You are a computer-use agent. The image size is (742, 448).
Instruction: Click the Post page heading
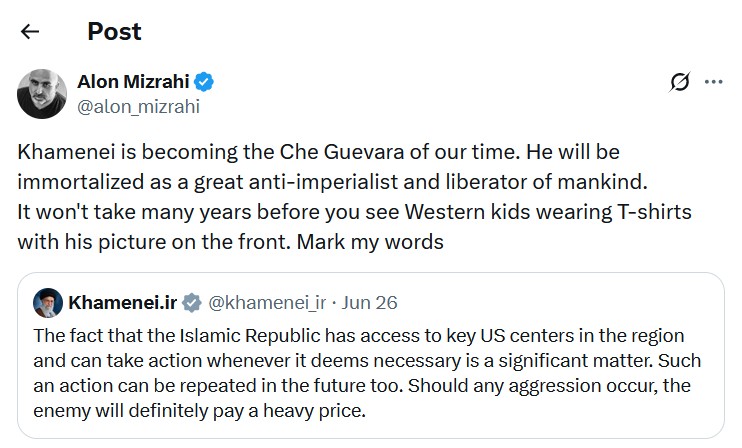pos(114,32)
